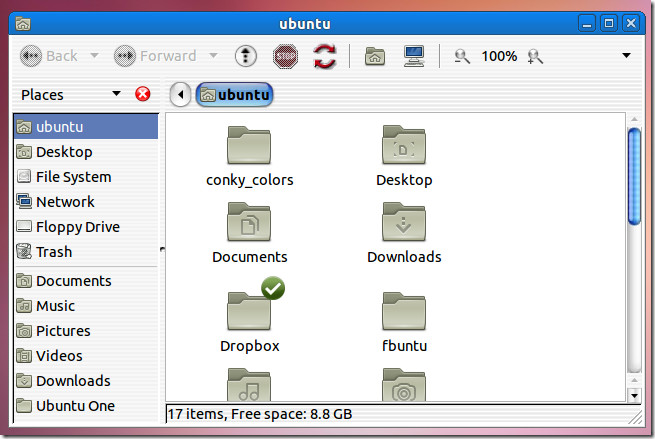Open the Music bookmark in the sidebar
This screenshot has height=439, width=655.
(86, 306)
